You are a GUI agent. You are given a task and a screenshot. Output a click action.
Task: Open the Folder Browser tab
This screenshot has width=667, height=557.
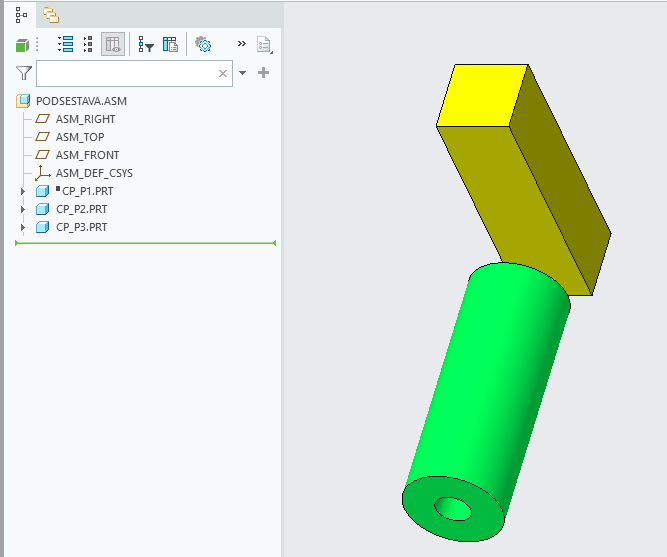click(50, 15)
